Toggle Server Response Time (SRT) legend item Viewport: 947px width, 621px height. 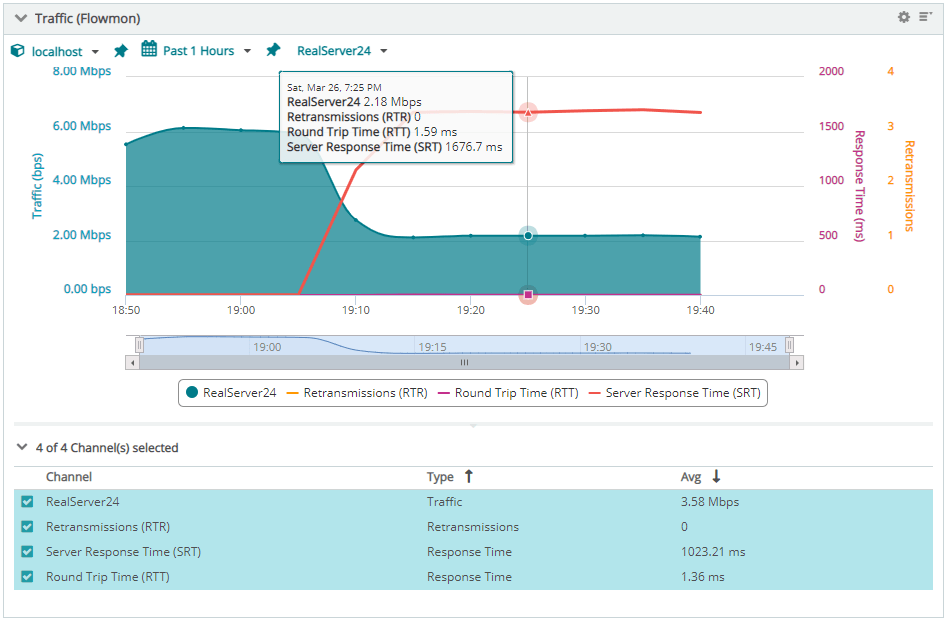(x=675, y=393)
